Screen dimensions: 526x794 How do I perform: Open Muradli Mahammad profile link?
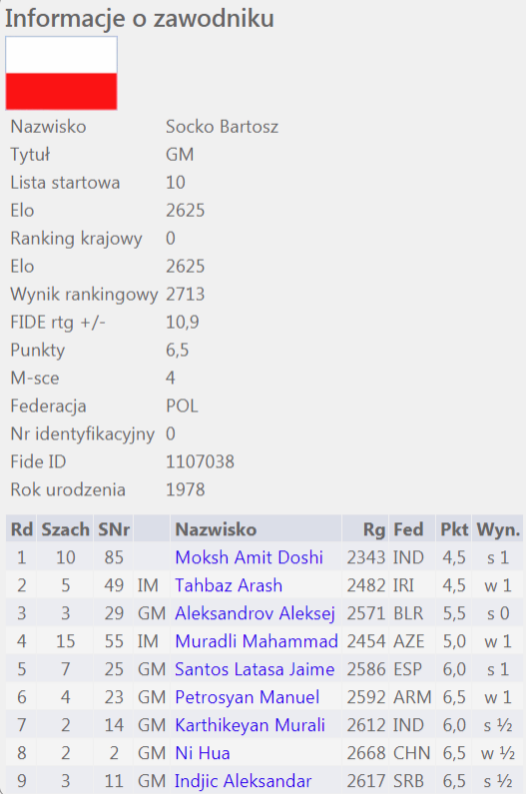coord(257,641)
